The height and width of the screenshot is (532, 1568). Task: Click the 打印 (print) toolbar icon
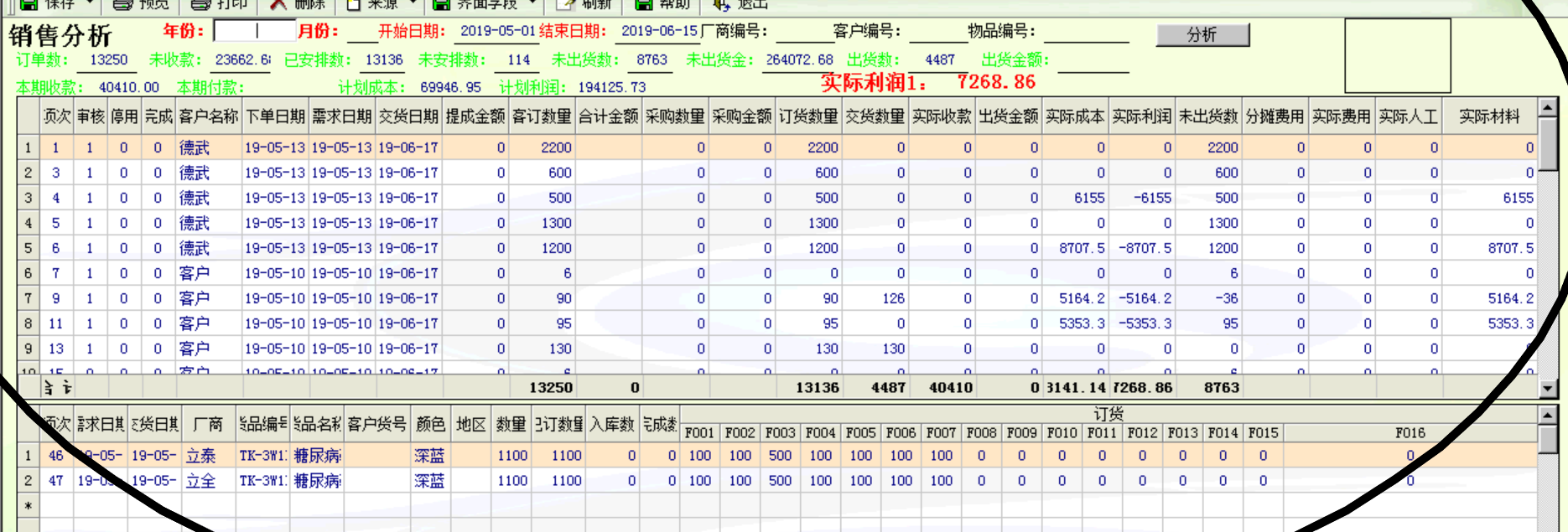pos(200,4)
